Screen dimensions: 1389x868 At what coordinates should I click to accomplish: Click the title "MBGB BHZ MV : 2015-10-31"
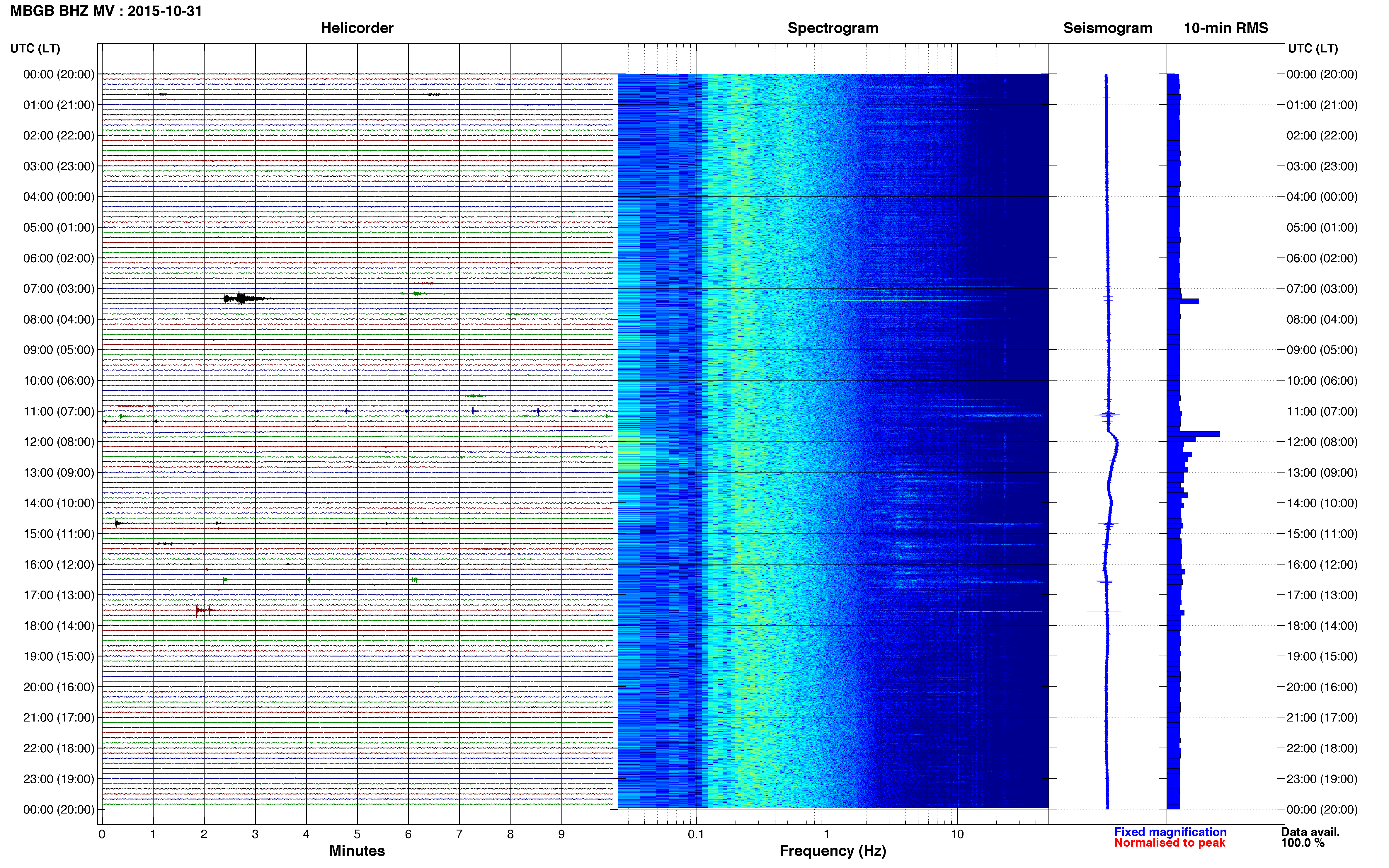106,11
